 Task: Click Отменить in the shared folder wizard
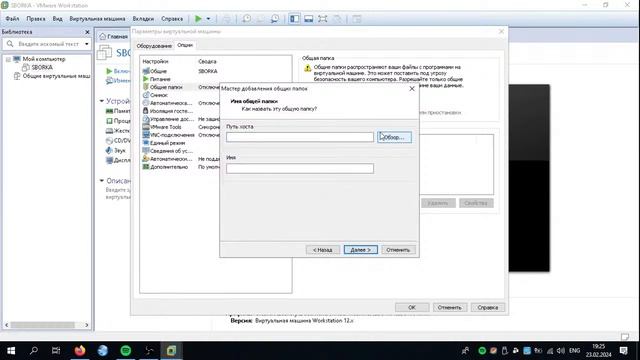[x=398, y=249]
